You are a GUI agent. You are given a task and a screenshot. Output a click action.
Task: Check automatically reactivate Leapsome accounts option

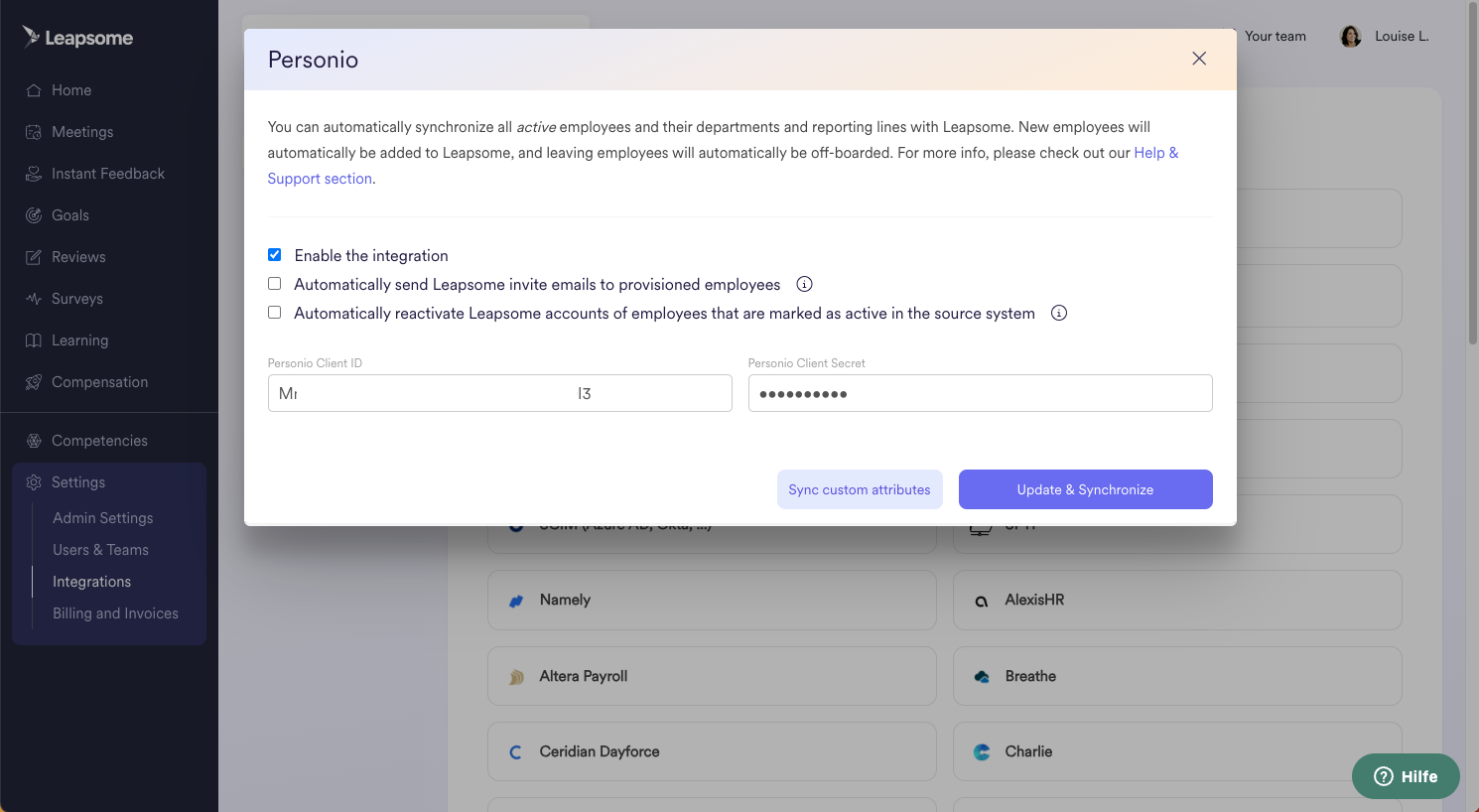pos(275,313)
